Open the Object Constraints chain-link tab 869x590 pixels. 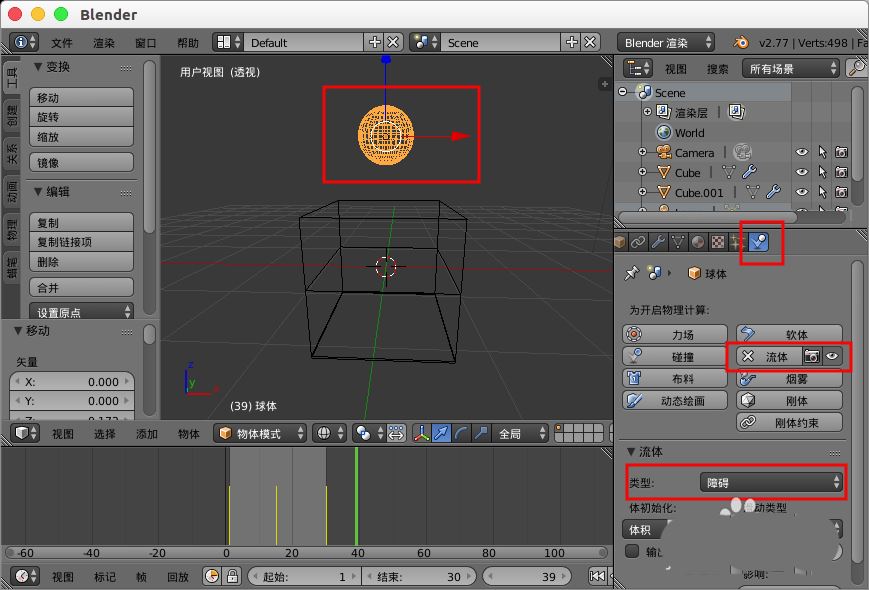[638, 241]
